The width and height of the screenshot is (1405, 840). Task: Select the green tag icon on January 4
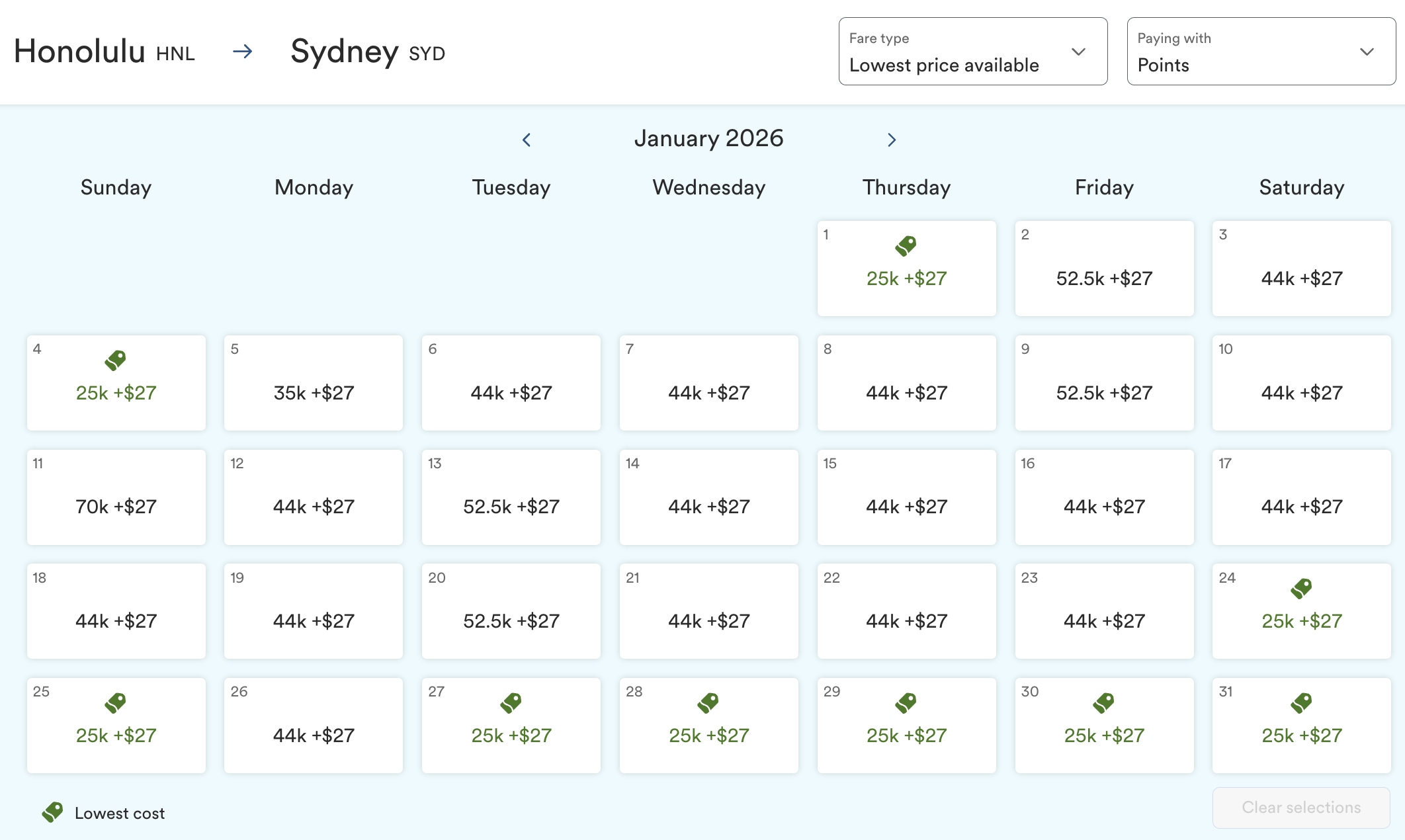(116, 359)
